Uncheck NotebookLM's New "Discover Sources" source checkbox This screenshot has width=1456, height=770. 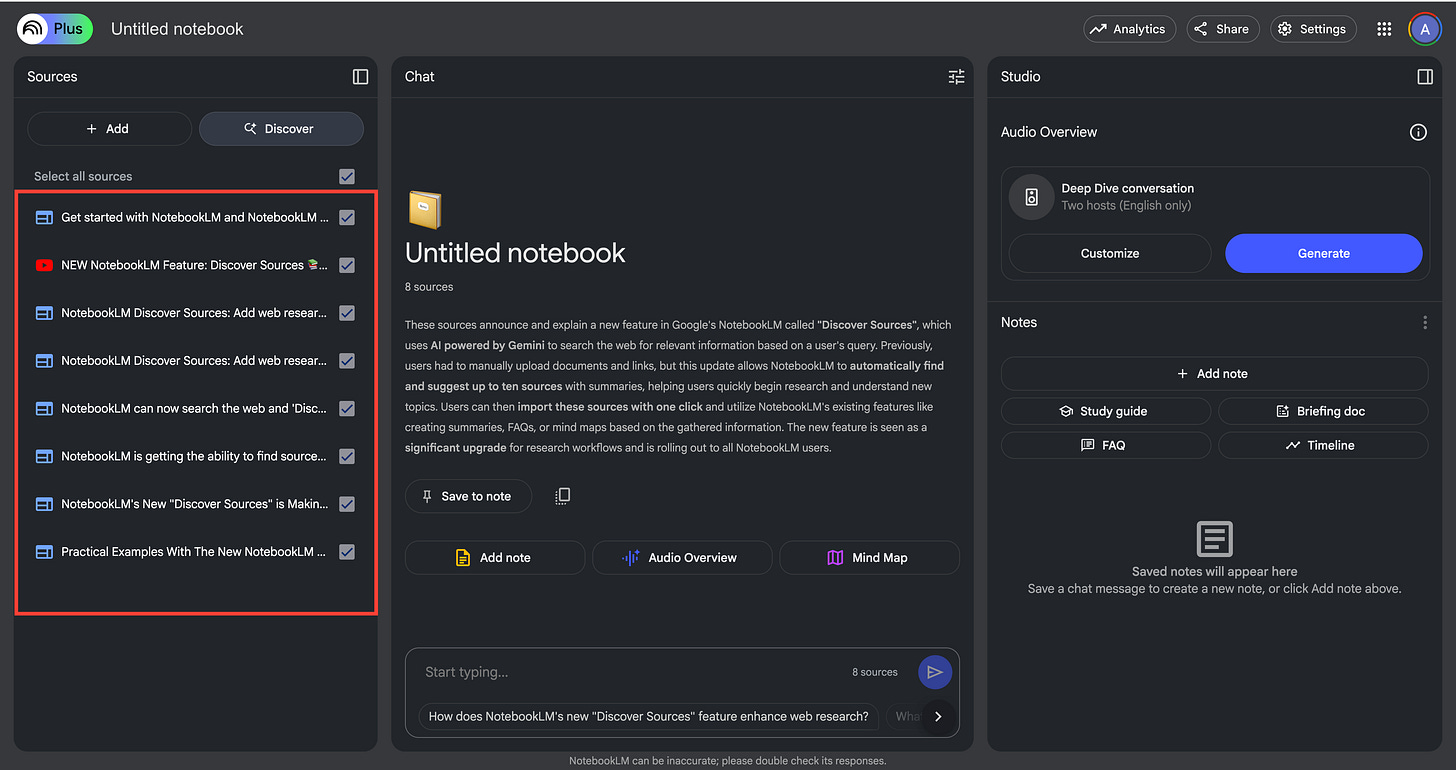tap(347, 504)
